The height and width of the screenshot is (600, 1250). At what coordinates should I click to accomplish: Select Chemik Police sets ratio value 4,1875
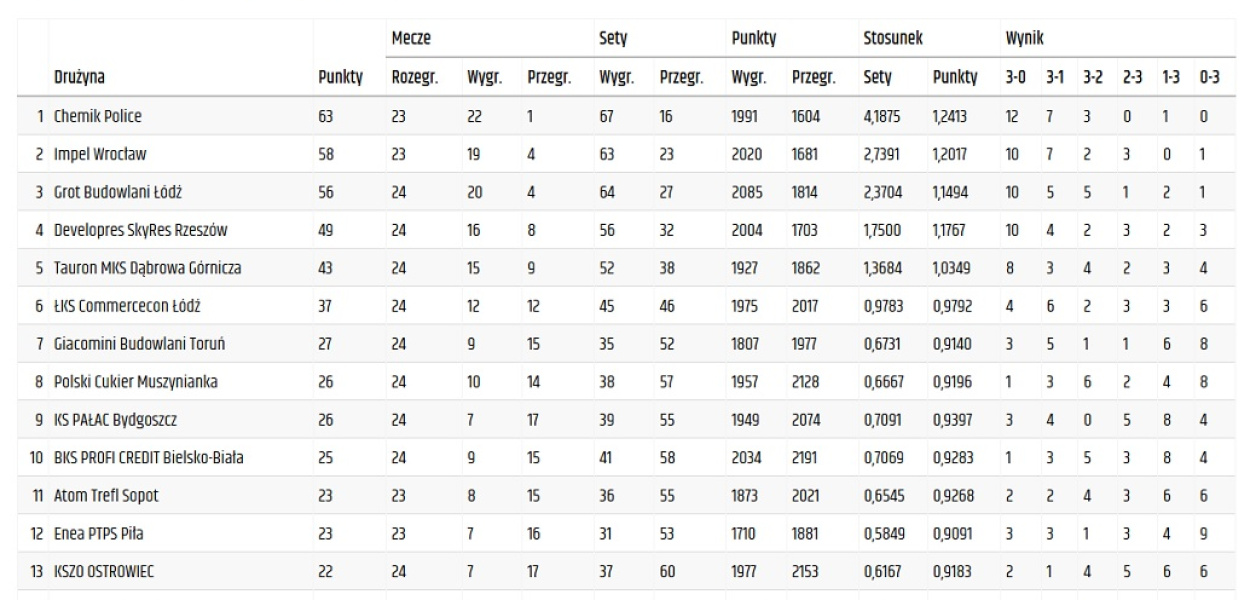point(883,116)
